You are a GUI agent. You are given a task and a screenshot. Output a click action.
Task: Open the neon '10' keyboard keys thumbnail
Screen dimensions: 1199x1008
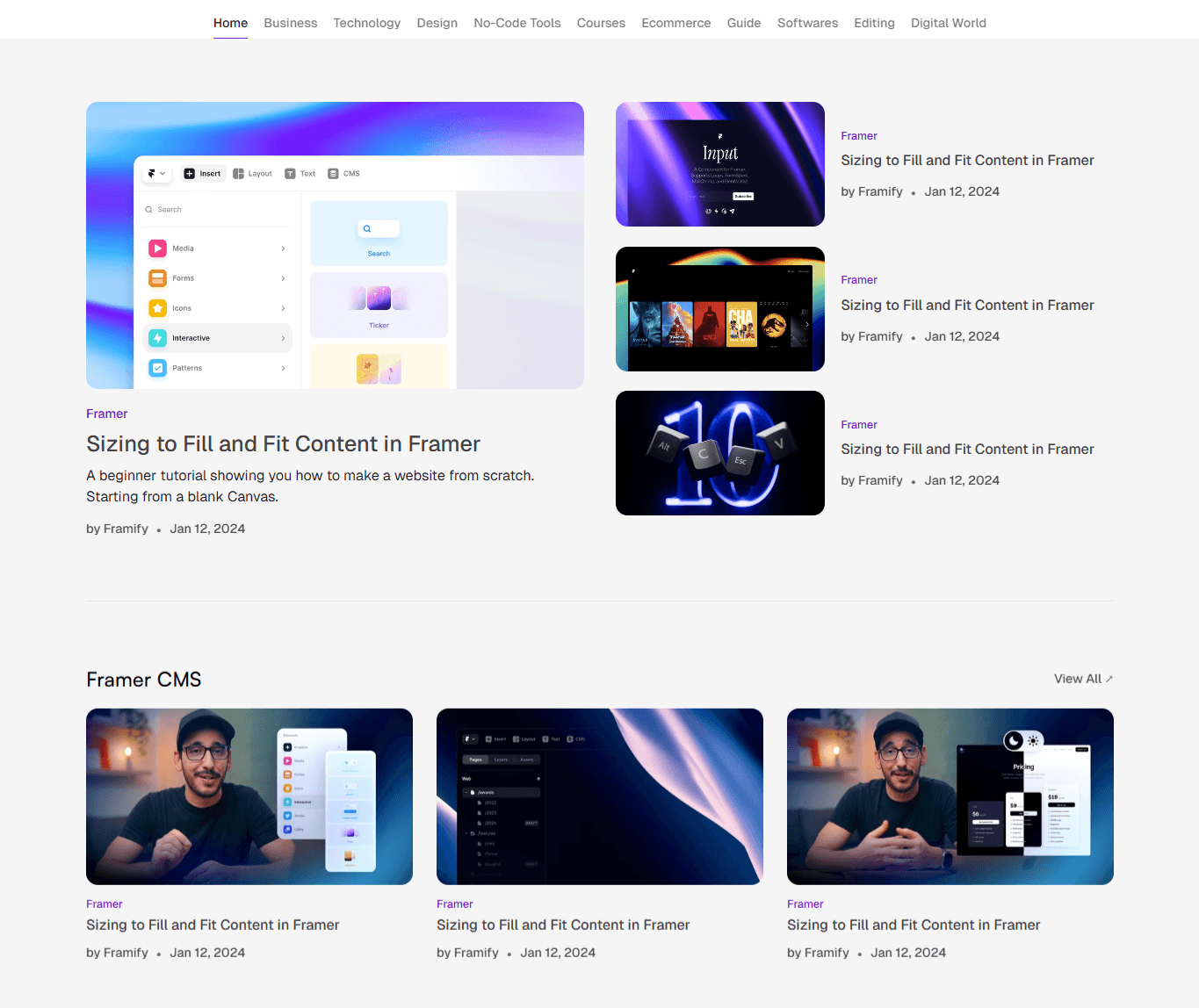point(720,453)
